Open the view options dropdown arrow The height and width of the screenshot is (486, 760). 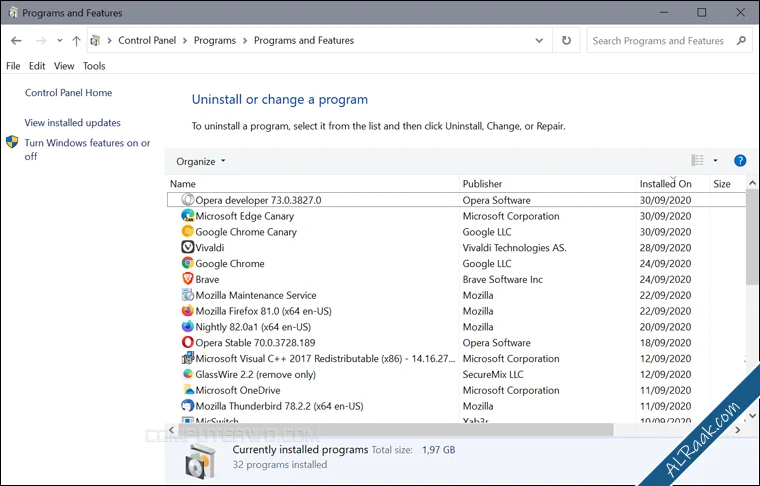715,160
